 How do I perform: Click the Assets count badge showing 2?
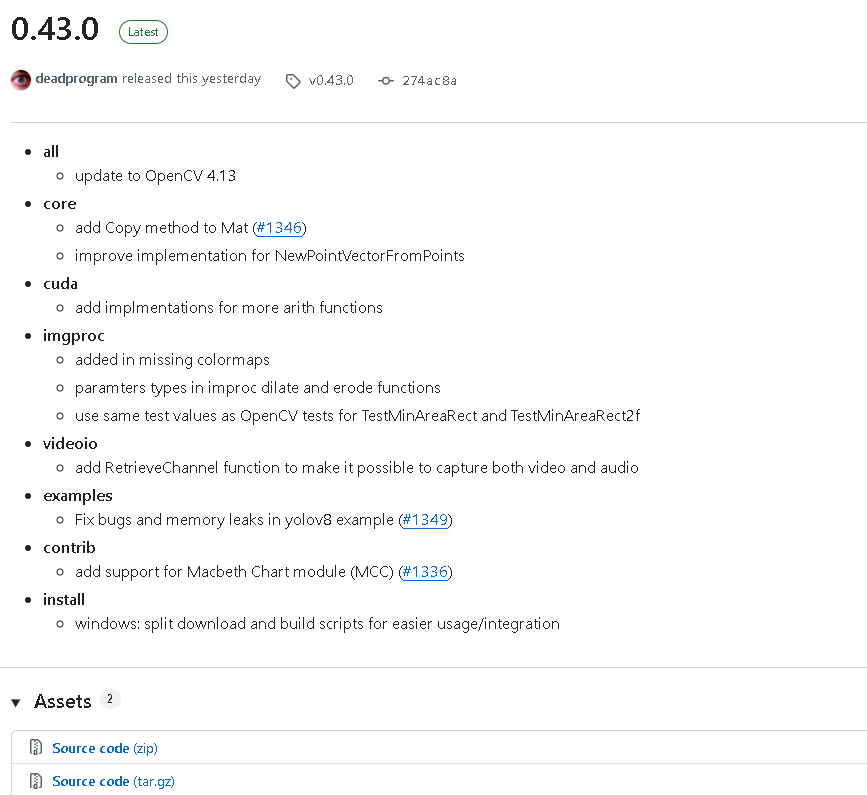coord(110,699)
